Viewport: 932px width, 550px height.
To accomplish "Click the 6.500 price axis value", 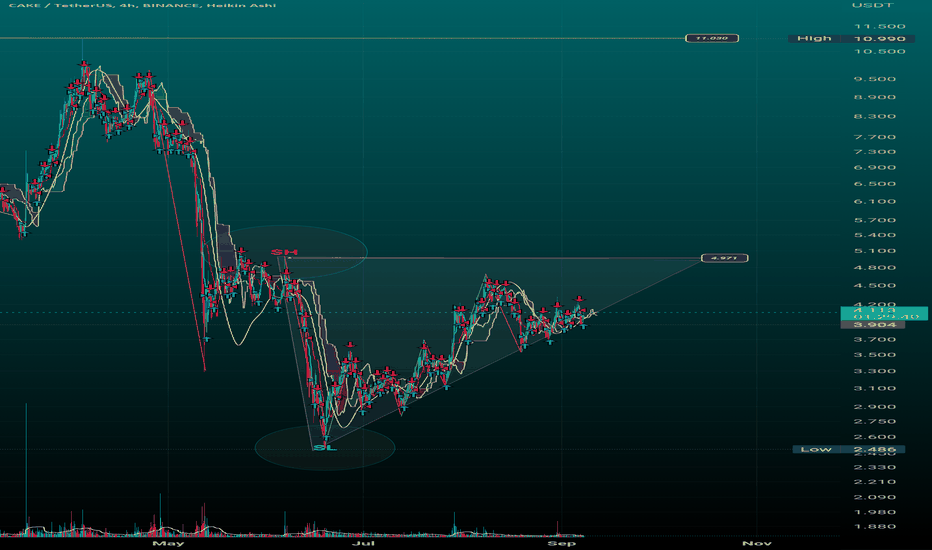I will click(x=875, y=184).
